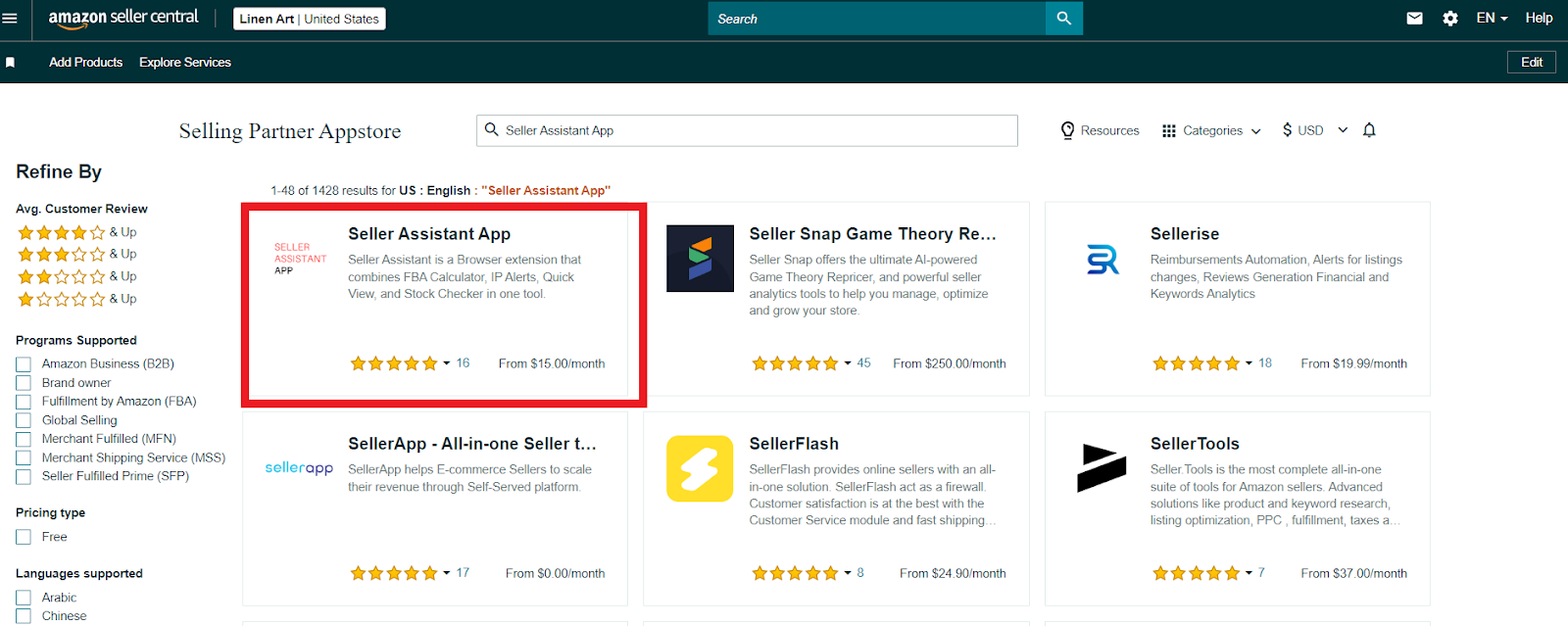Filter by 2 stars & Up
The image size is (1568, 626).
[76, 276]
